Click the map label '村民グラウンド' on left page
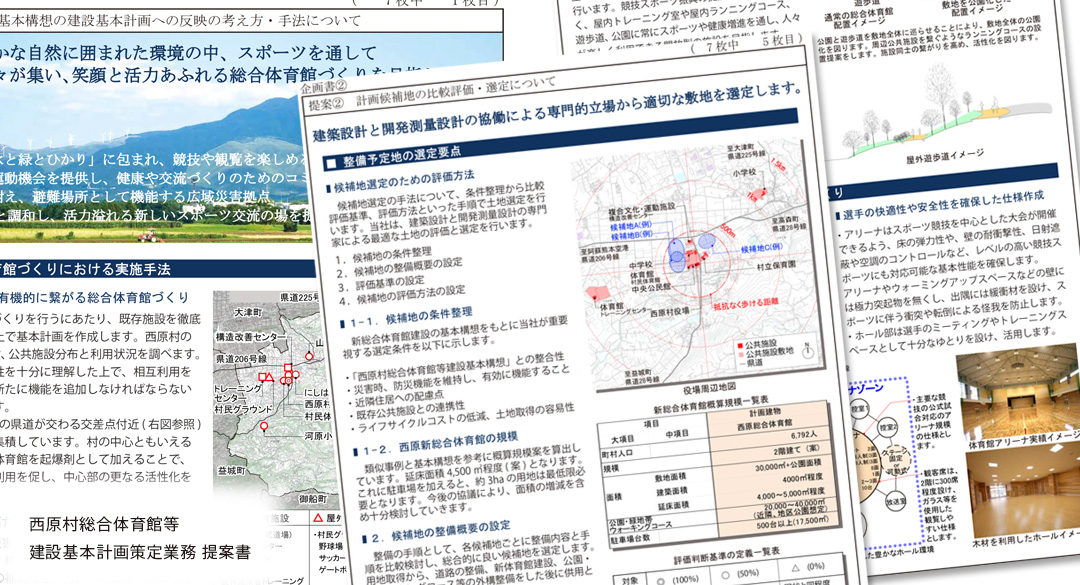This screenshot has height=585, width=1080. click(x=243, y=409)
